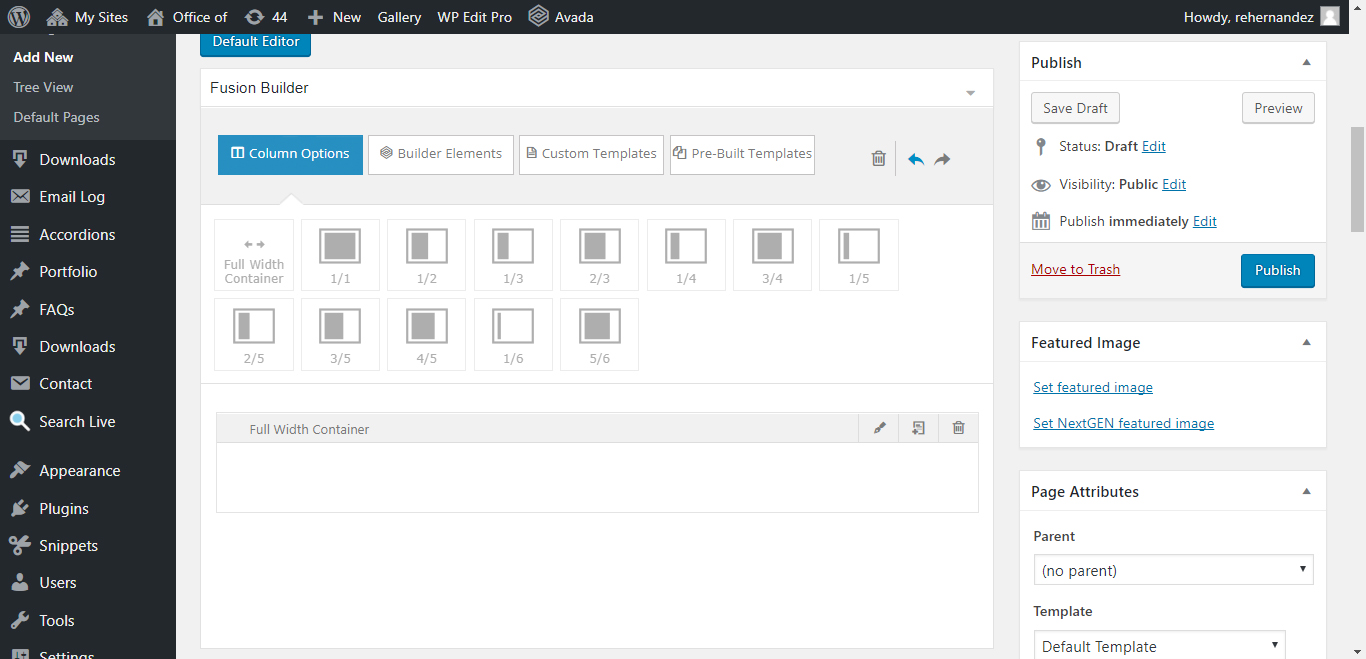Add a 1/6 column layout
Screen dimensions: 1366x659
[x=513, y=334]
